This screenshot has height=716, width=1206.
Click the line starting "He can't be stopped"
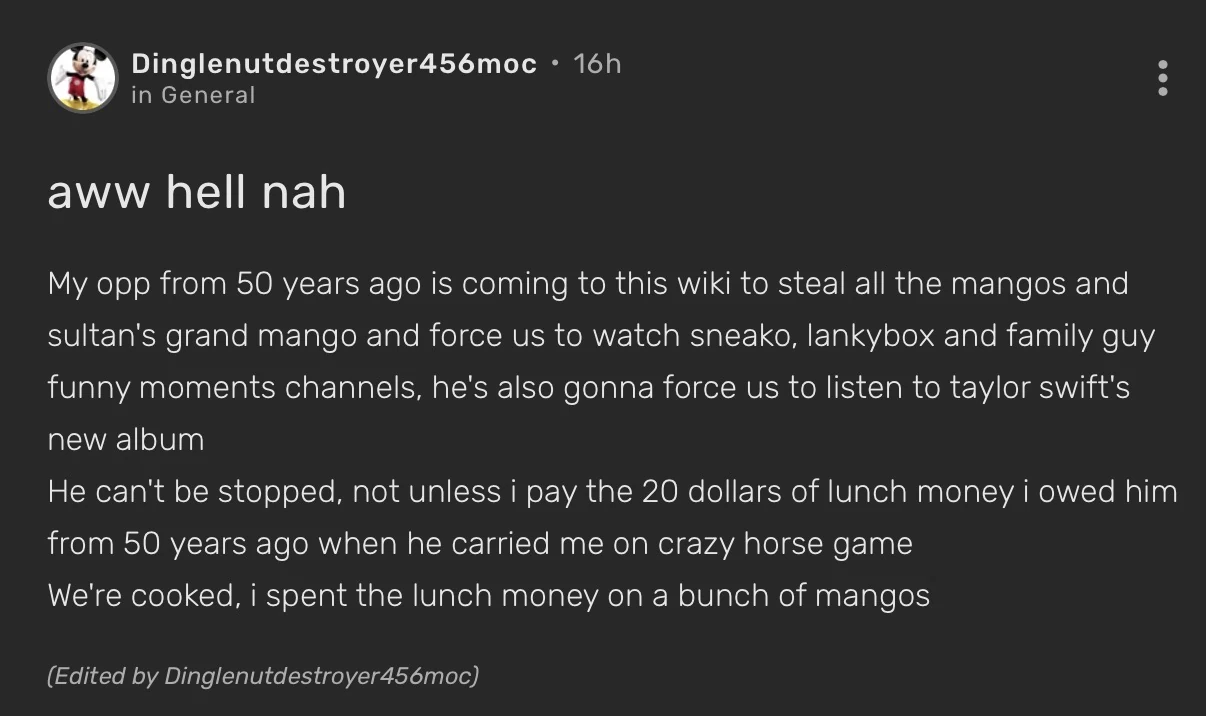coord(611,492)
